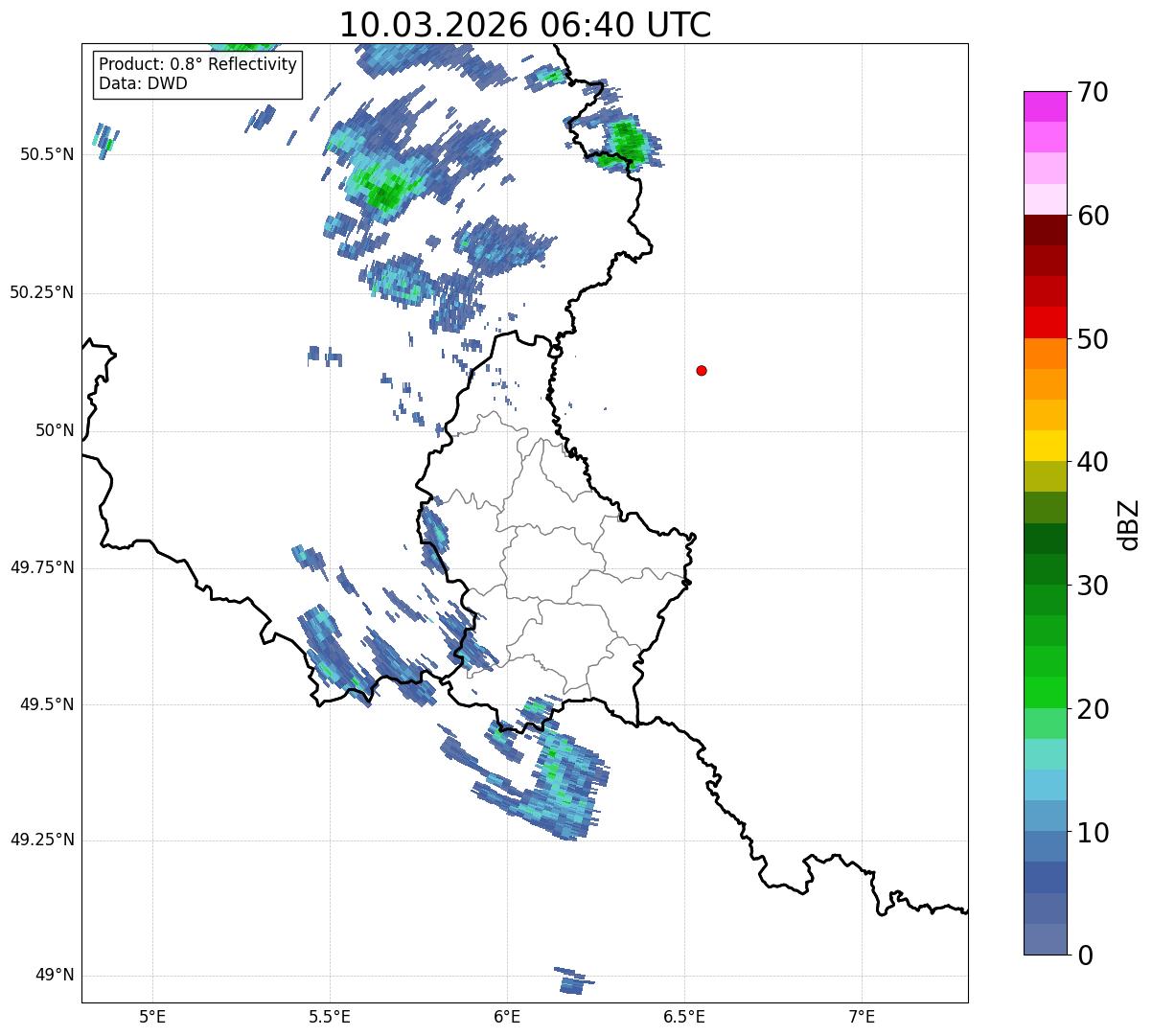
Task: Click the 7°E longitude label
Action: click(x=862, y=1018)
